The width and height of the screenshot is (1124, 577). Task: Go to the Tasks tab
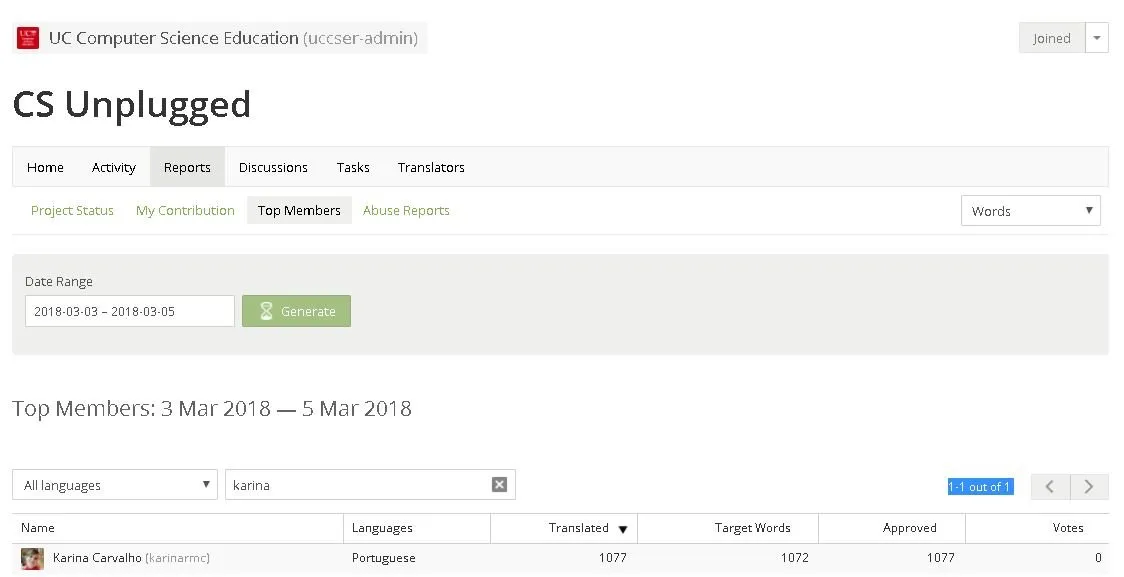pos(353,167)
